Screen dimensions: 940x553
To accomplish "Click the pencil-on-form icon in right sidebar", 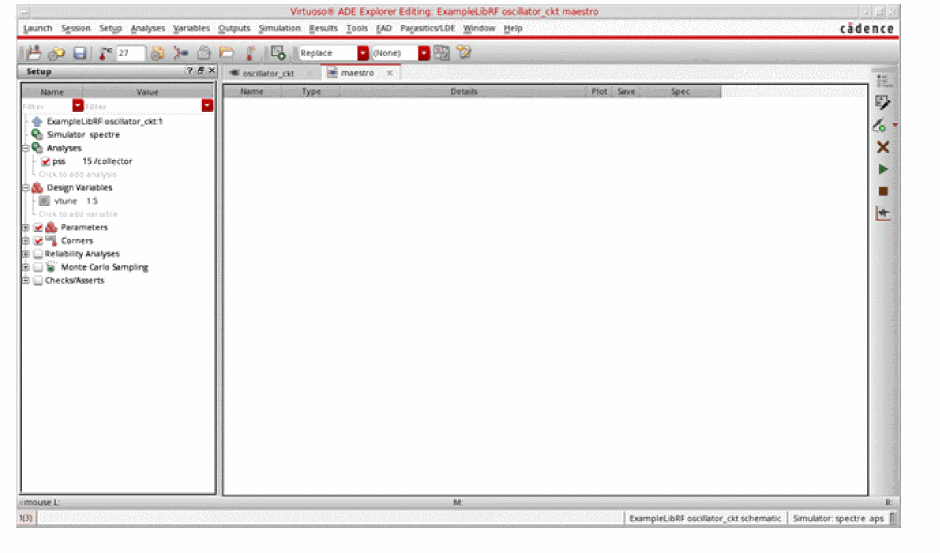I will pos(882,103).
